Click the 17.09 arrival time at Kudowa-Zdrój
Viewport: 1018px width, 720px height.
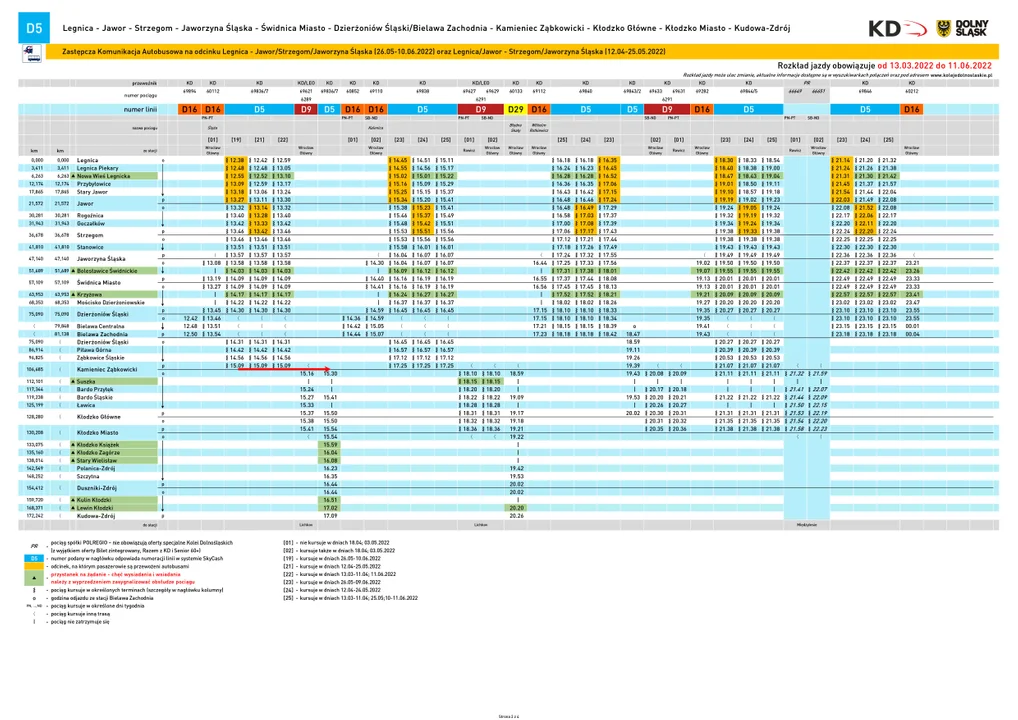pyautogui.click(x=330, y=515)
